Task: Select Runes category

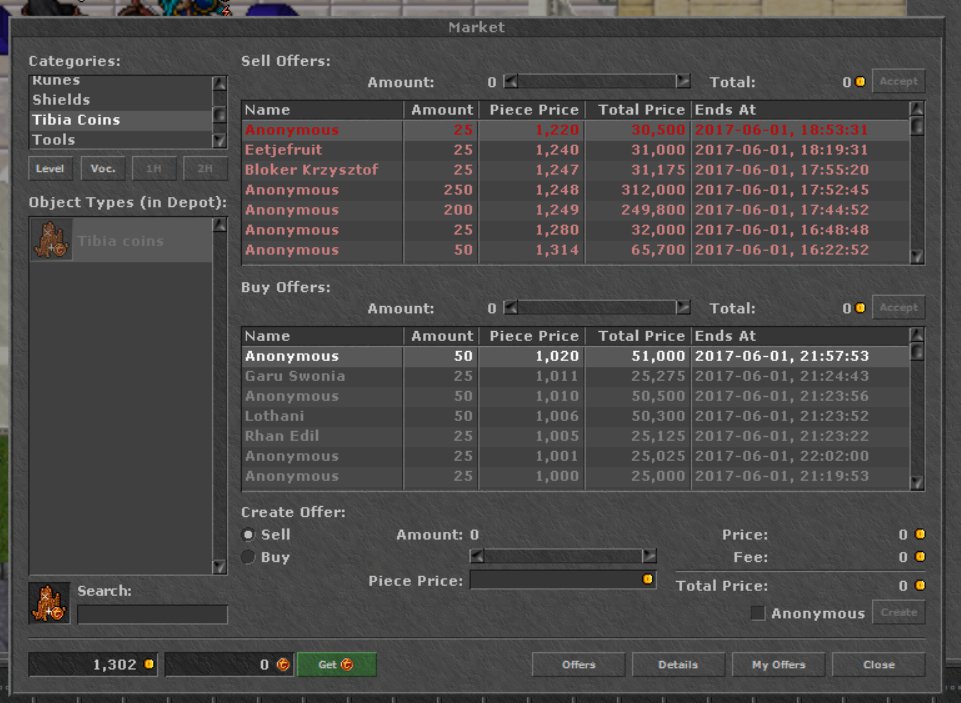Action: 121,81
